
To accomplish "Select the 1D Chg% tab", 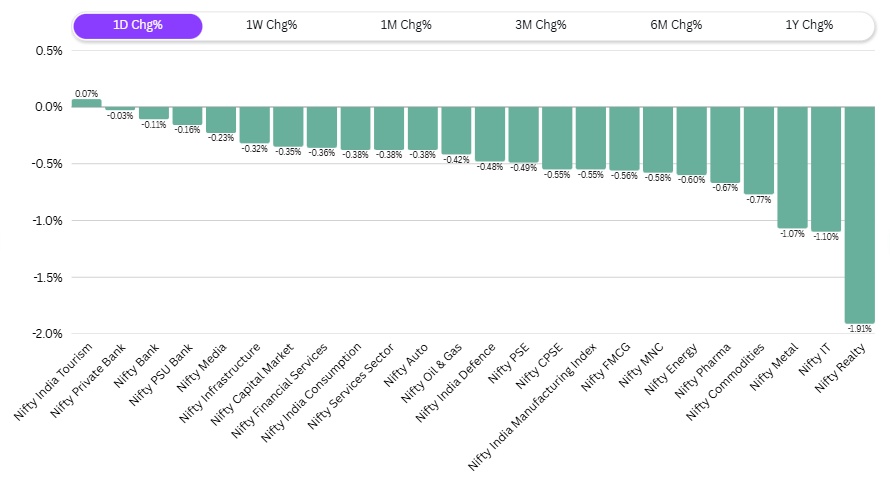I will tap(138, 25).
